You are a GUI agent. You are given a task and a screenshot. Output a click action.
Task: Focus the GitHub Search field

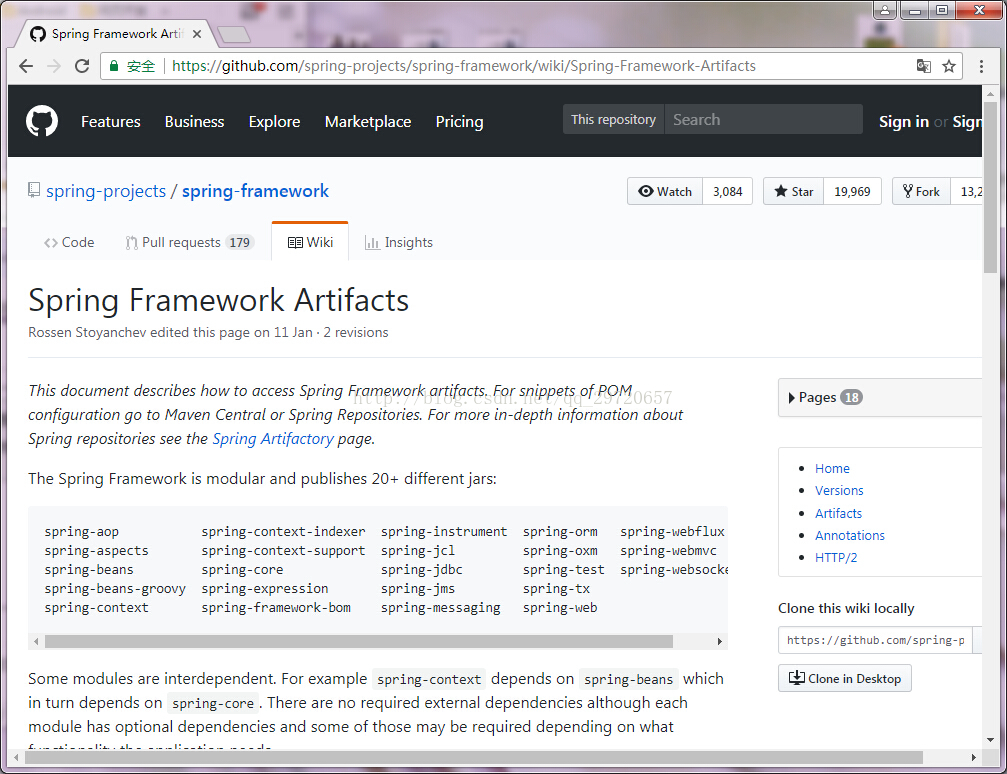click(x=764, y=119)
